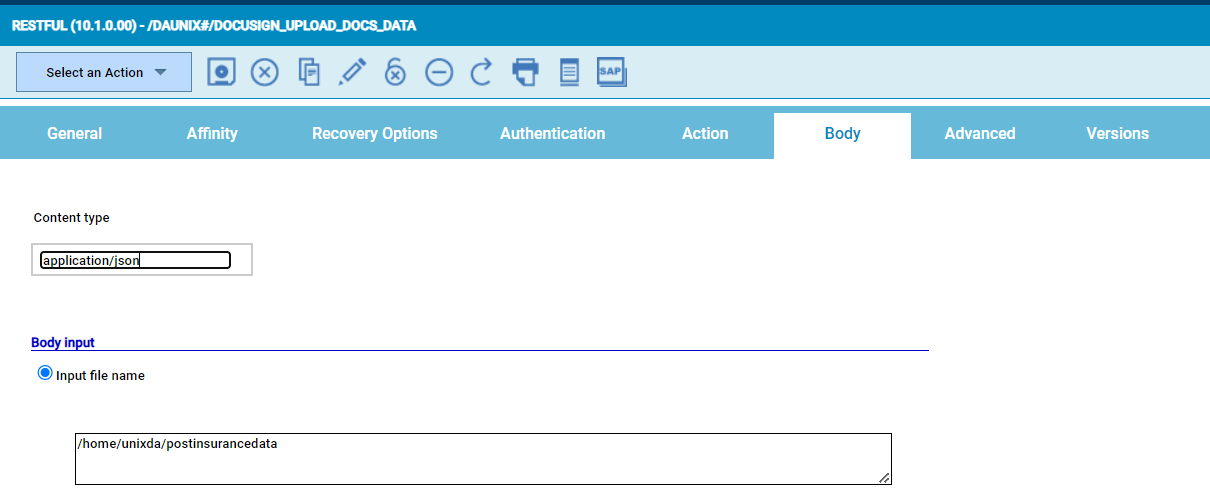Click the pencil Edit icon

click(x=352, y=72)
